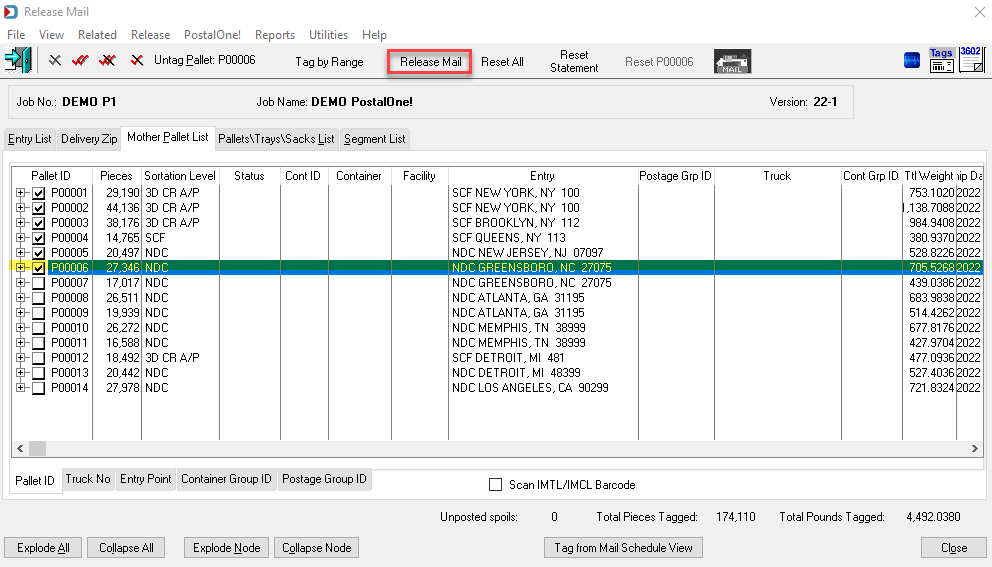
Task: Click the crossed double-checkmark untag all icon
Action: [x=108, y=61]
